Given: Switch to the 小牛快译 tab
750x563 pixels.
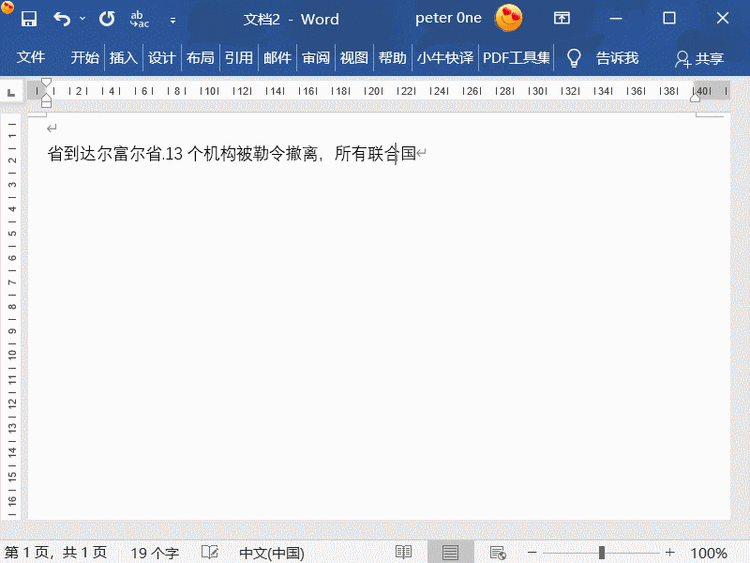Looking at the screenshot, I should click(445, 58).
